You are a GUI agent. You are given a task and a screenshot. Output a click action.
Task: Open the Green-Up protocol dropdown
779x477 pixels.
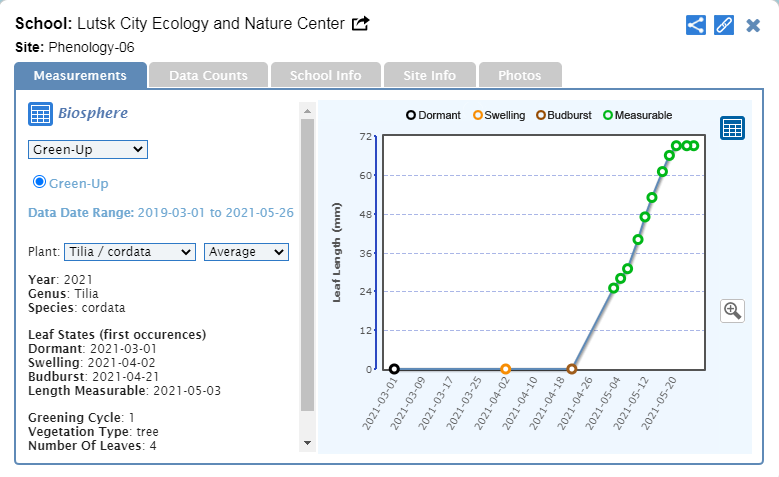click(x=87, y=149)
